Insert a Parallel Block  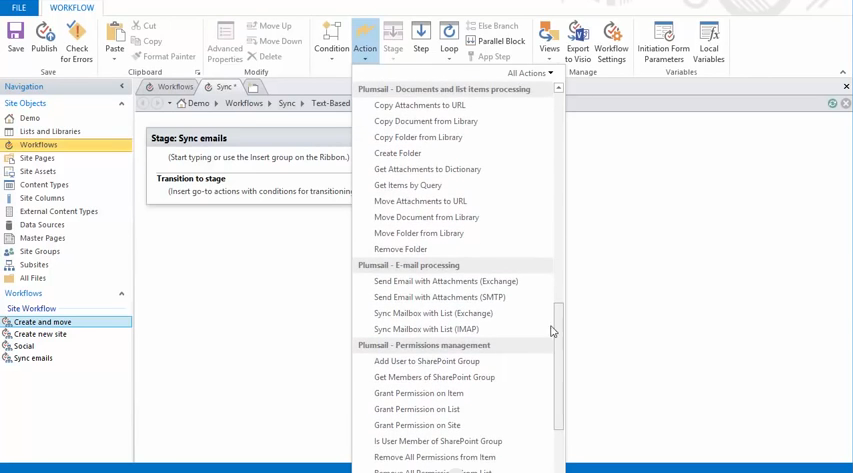click(496, 41)
